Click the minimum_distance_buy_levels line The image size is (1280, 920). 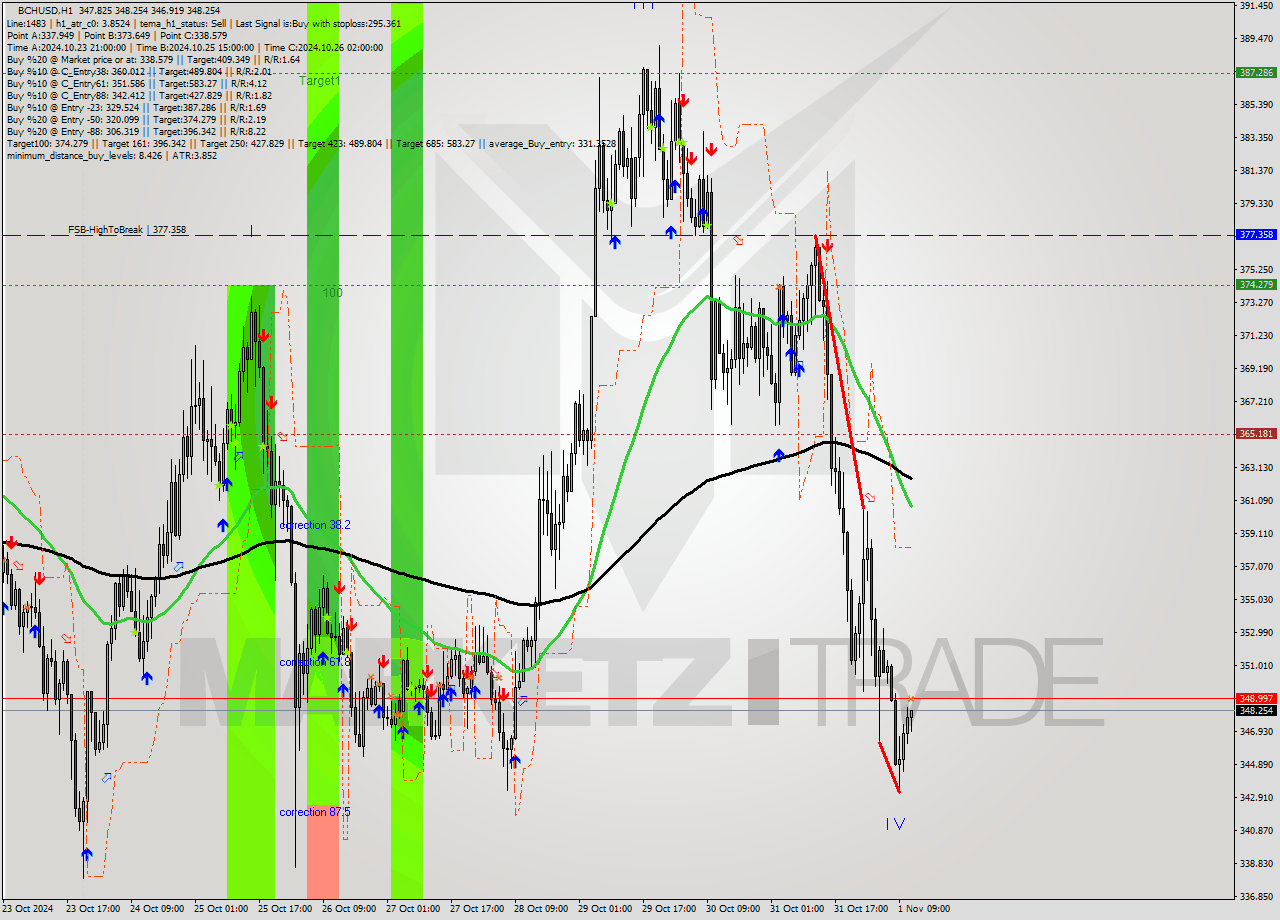click(x=111, y=155)
